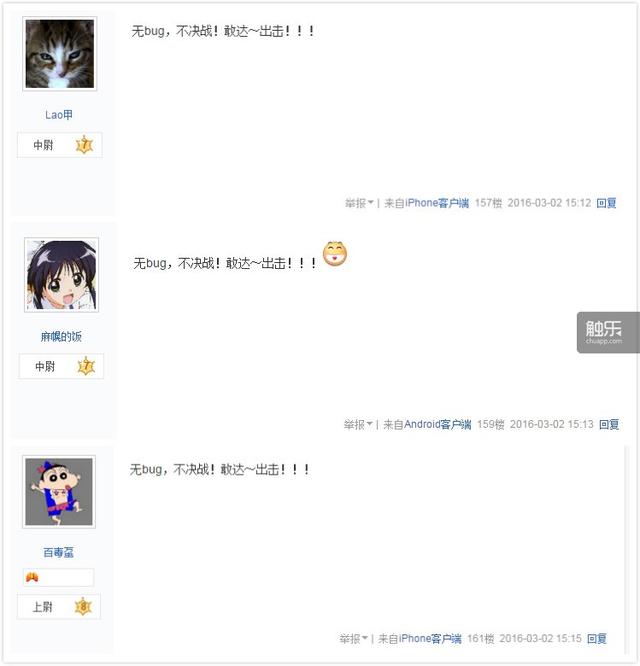Image resolution: width=640 pixels, height=666 pixels.
Task: Reply to the floor 157 post
Action: click(606, 203)
